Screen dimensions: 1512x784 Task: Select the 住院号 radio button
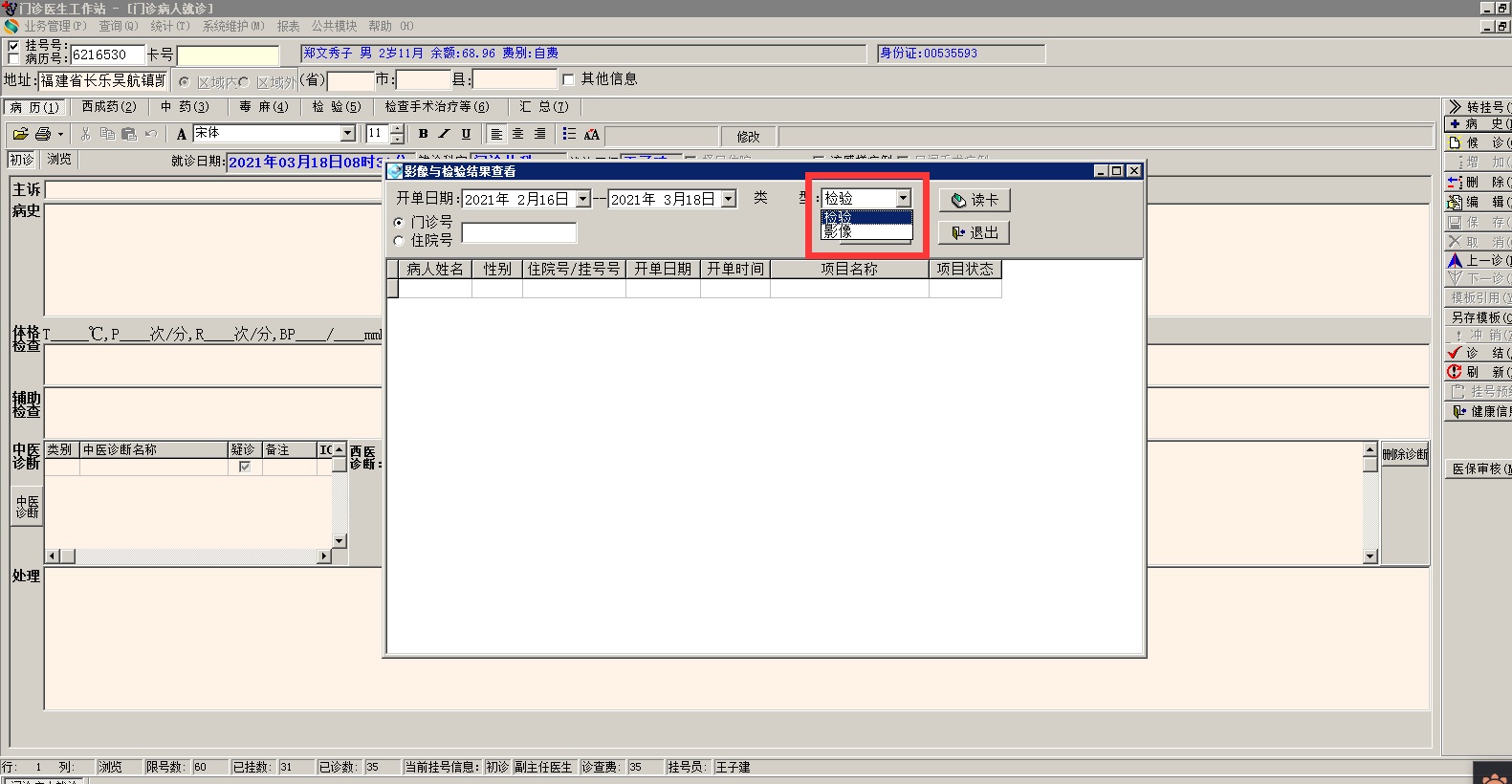(x=399, y=241)
